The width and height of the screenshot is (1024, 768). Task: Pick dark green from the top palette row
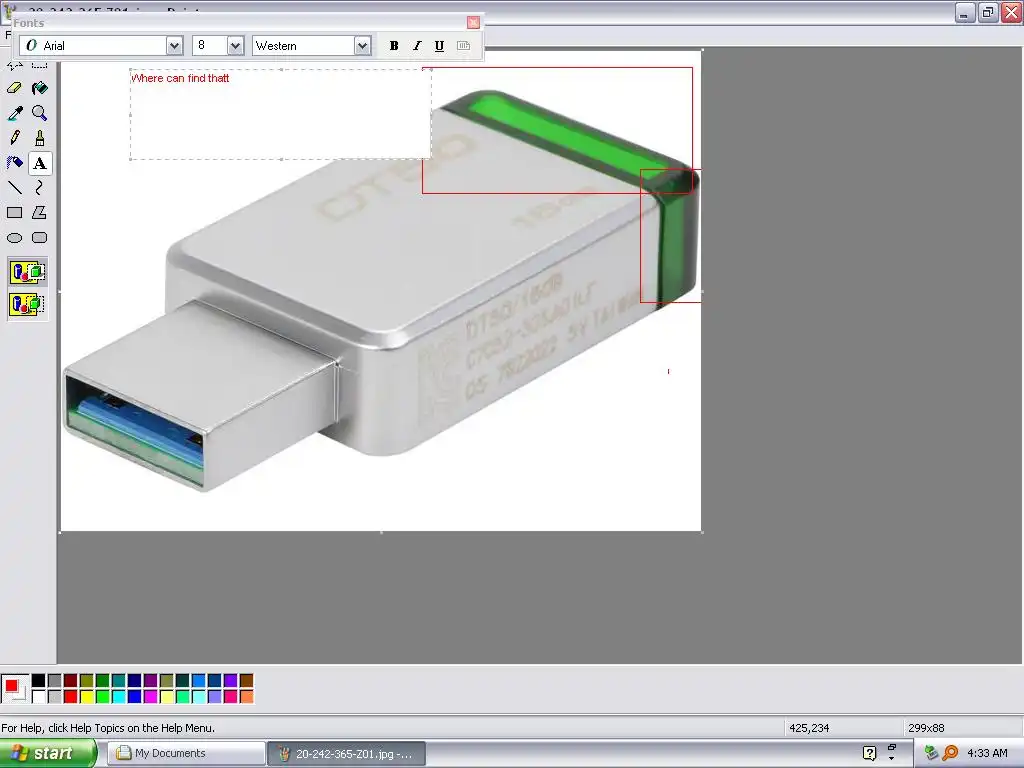click(x=103, y=681)
